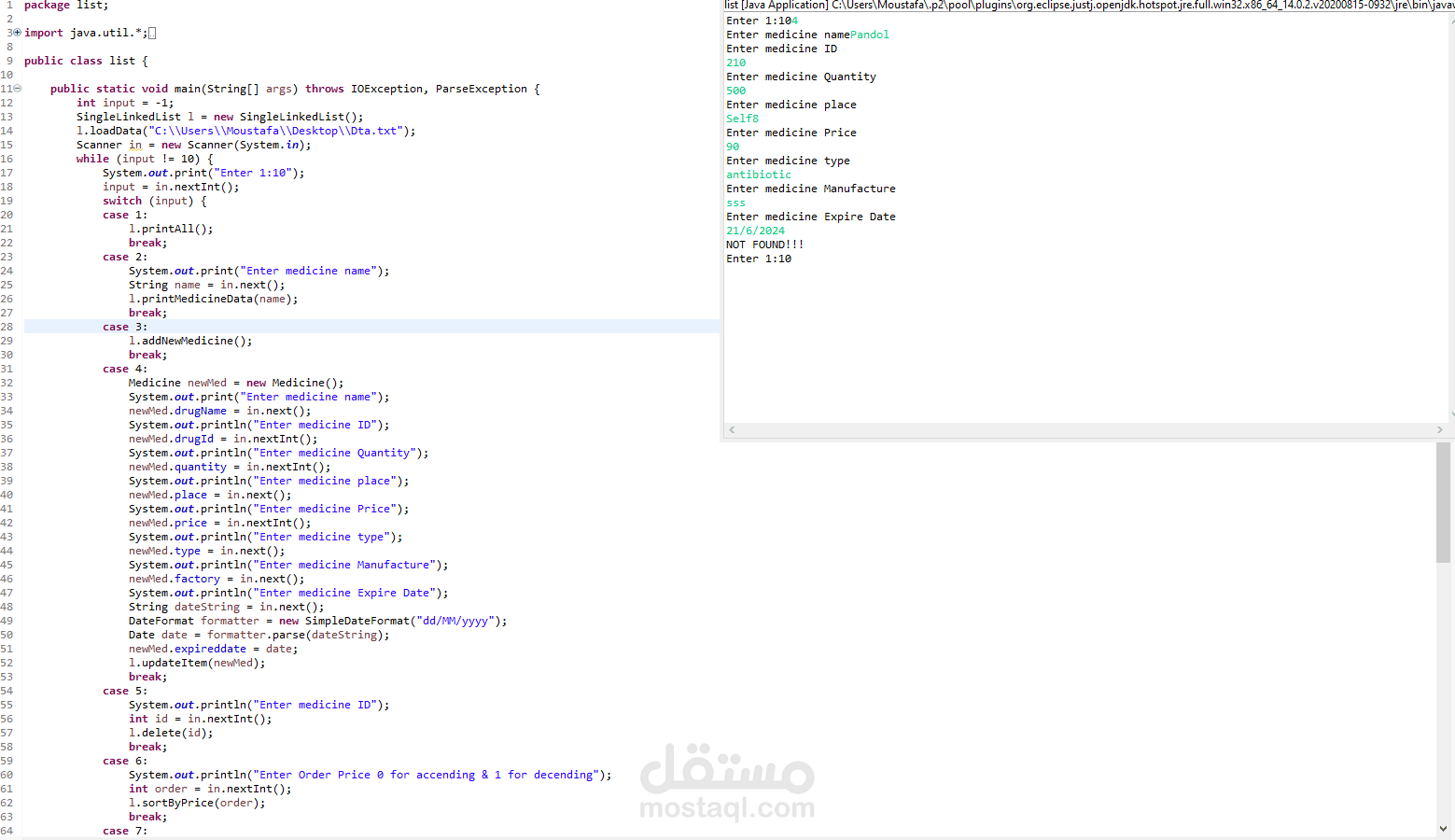Click the 'public static void main' declaration
Screen dimensions: 1455x840
click(295, 89)
